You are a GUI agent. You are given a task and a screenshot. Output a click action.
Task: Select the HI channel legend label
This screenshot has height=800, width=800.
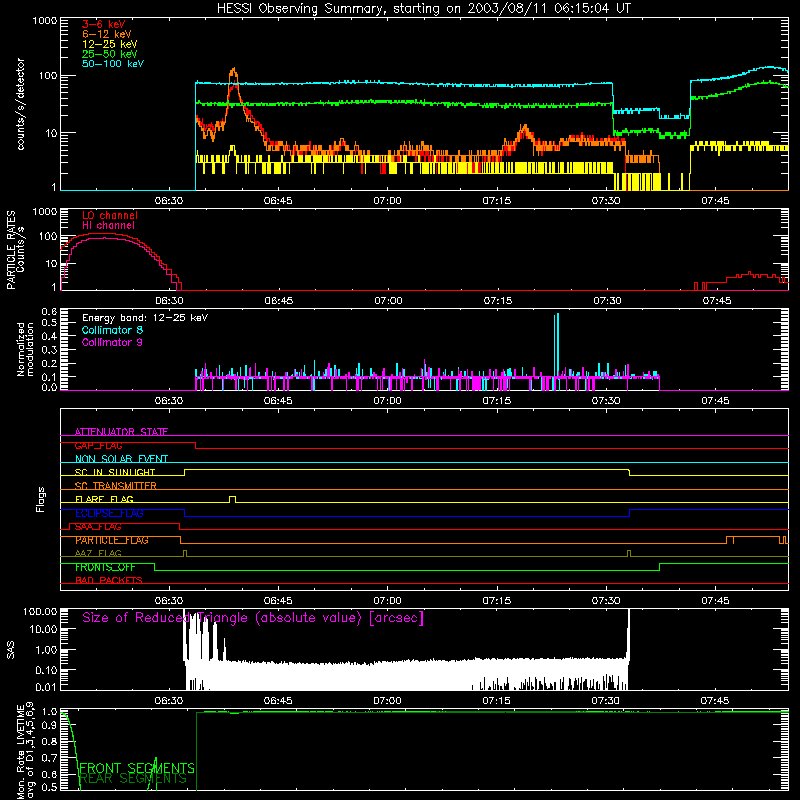coord(108,226)
